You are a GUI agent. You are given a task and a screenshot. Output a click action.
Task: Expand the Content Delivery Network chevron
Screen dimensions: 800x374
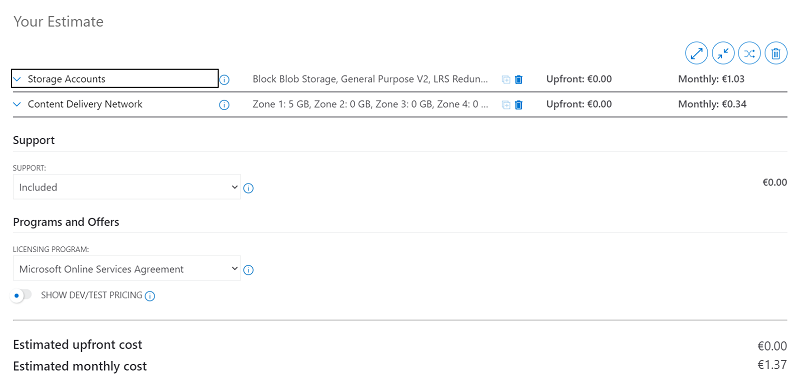17,104
